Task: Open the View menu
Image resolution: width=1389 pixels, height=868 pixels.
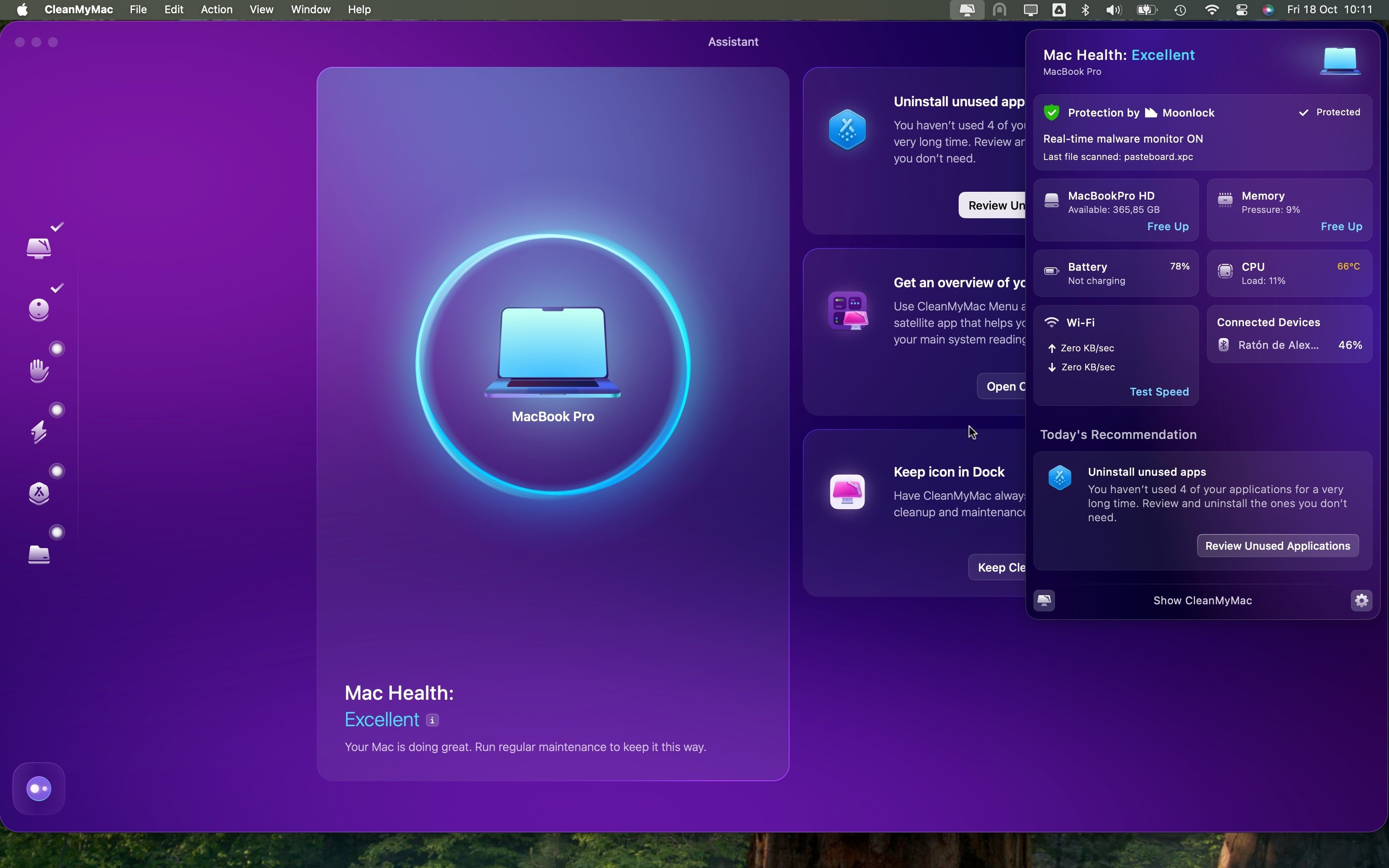Action: [x=261, y=10]
